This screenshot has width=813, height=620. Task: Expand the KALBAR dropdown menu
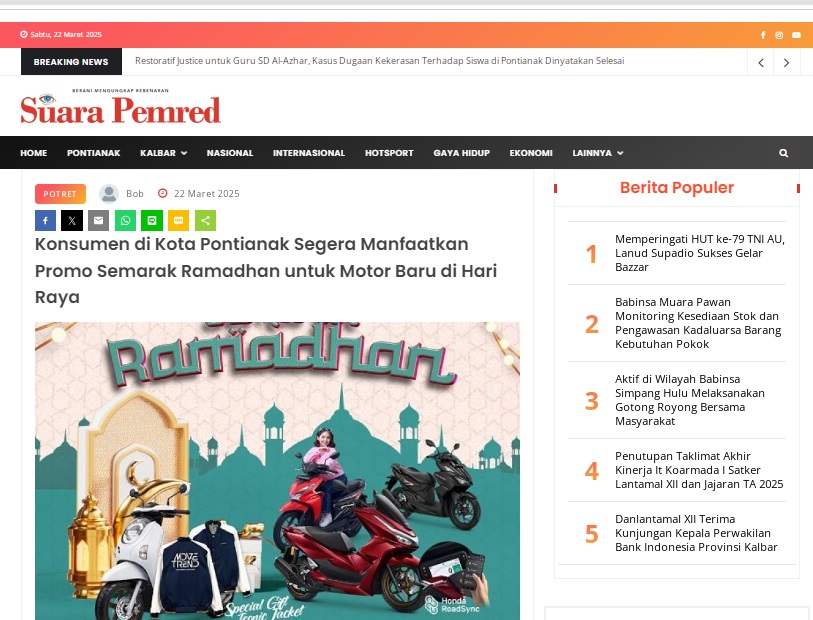[163, 153]
